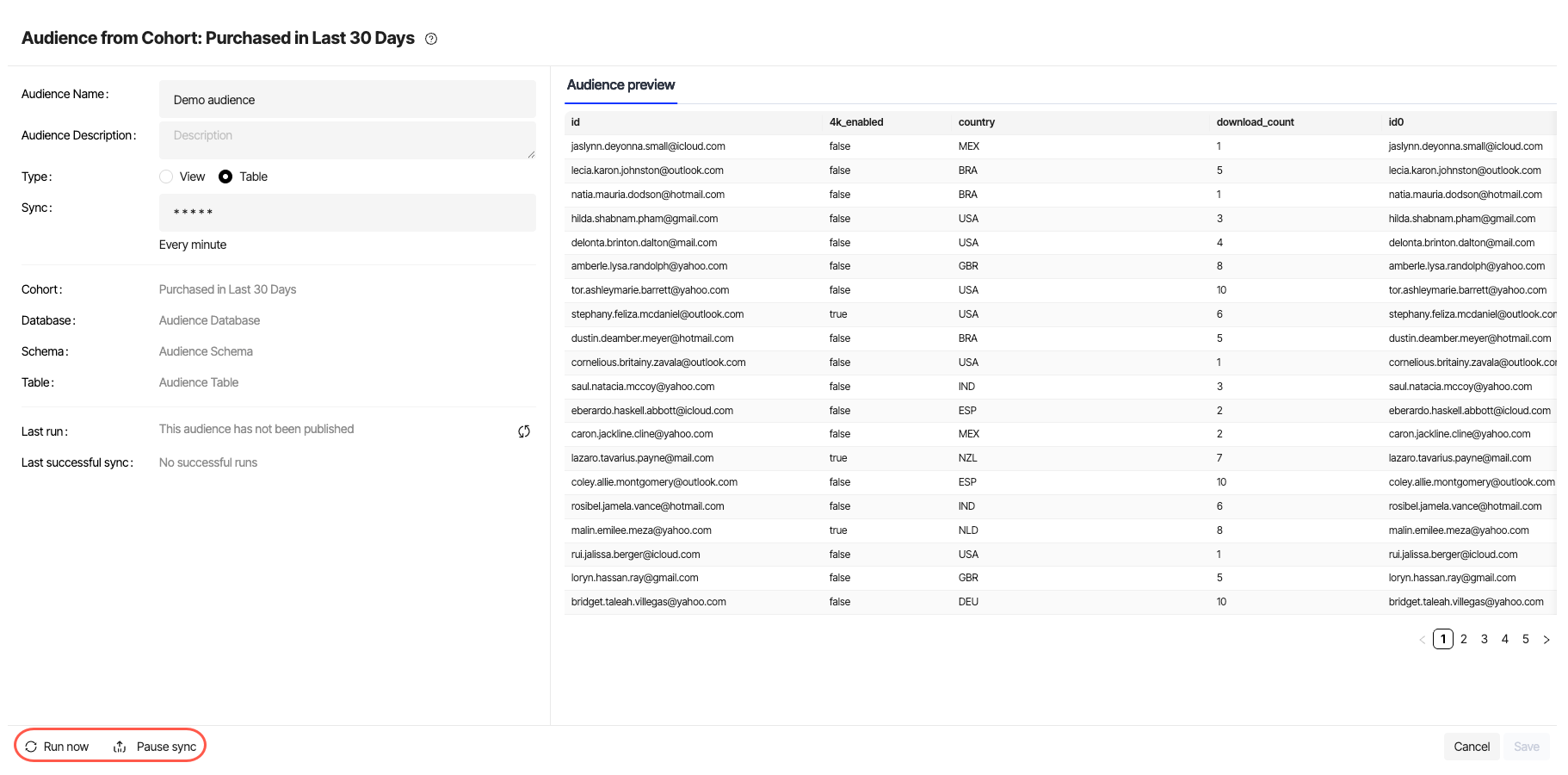Click the 4k_enabled column header

point(855,122)
